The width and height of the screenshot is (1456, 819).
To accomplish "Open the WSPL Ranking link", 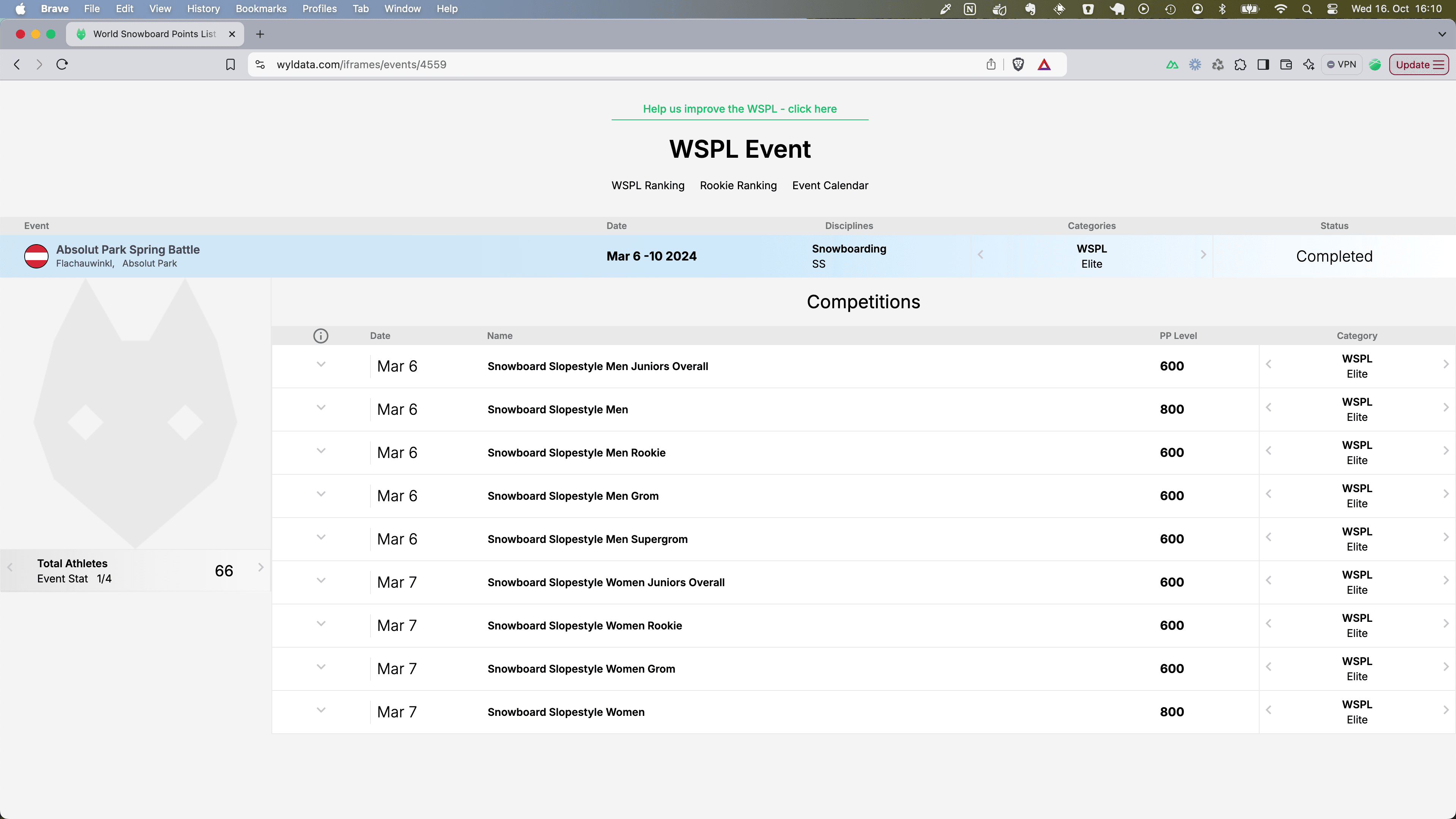I will [648, 185].
